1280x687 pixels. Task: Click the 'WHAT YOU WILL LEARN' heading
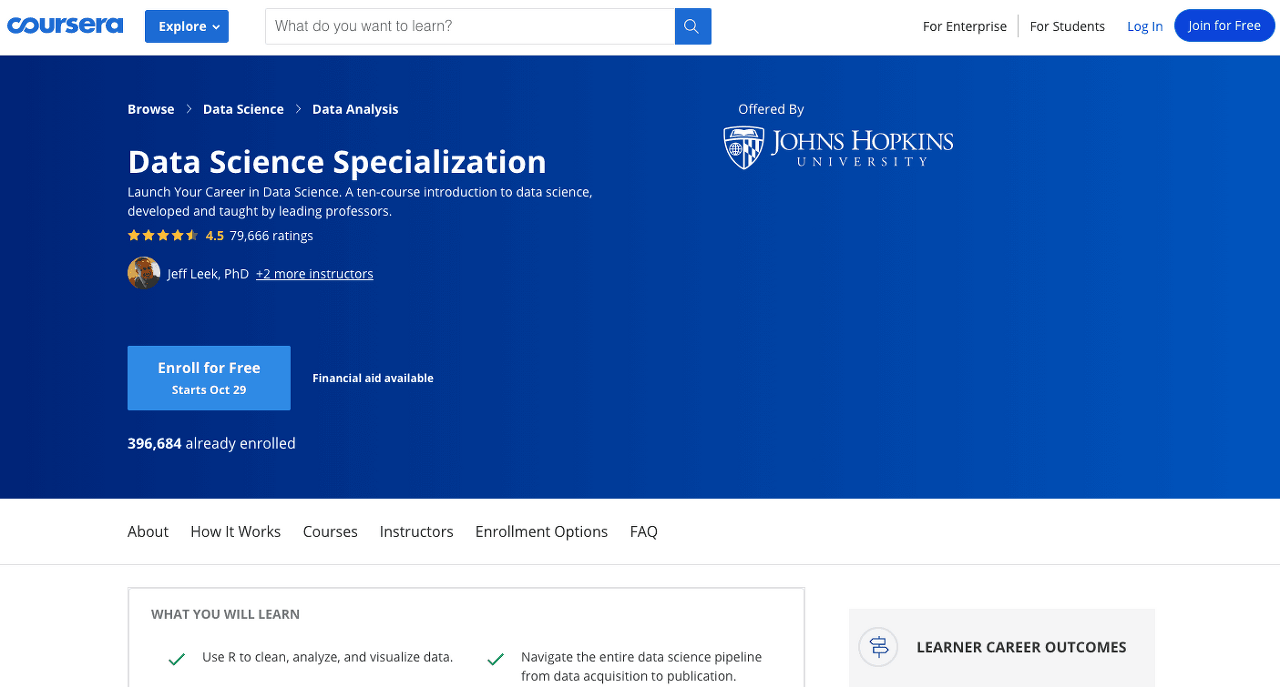tap(226, 614)
